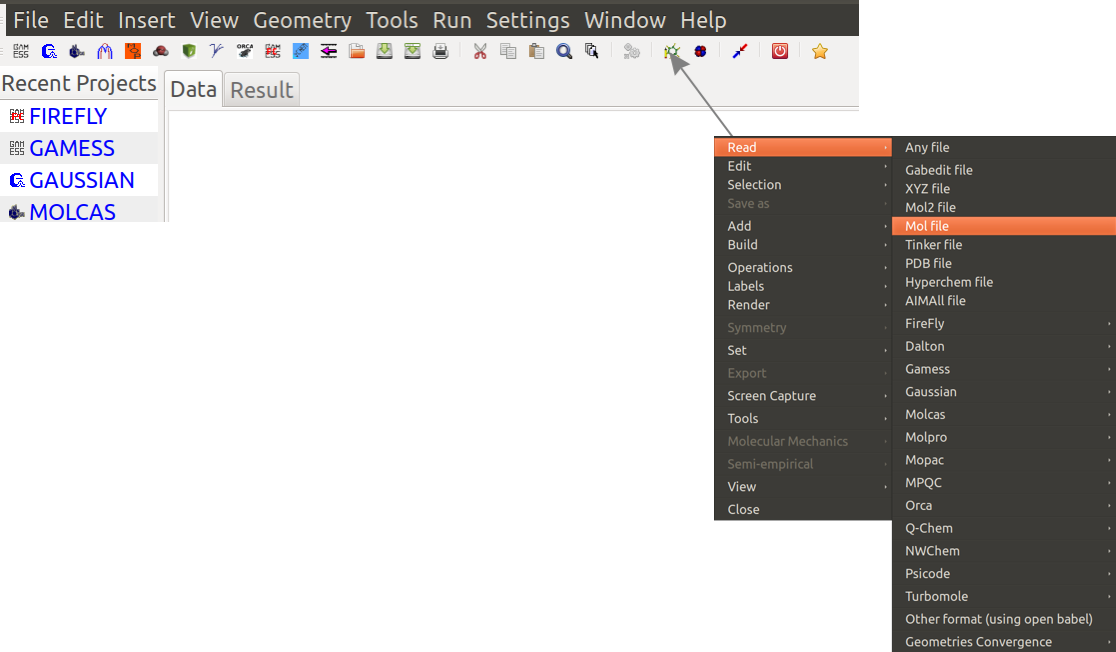Viewport: 1116px width, 652px height.
Task: Click the magenta arrow toolbar icon
Action: [x=328, y=51]
